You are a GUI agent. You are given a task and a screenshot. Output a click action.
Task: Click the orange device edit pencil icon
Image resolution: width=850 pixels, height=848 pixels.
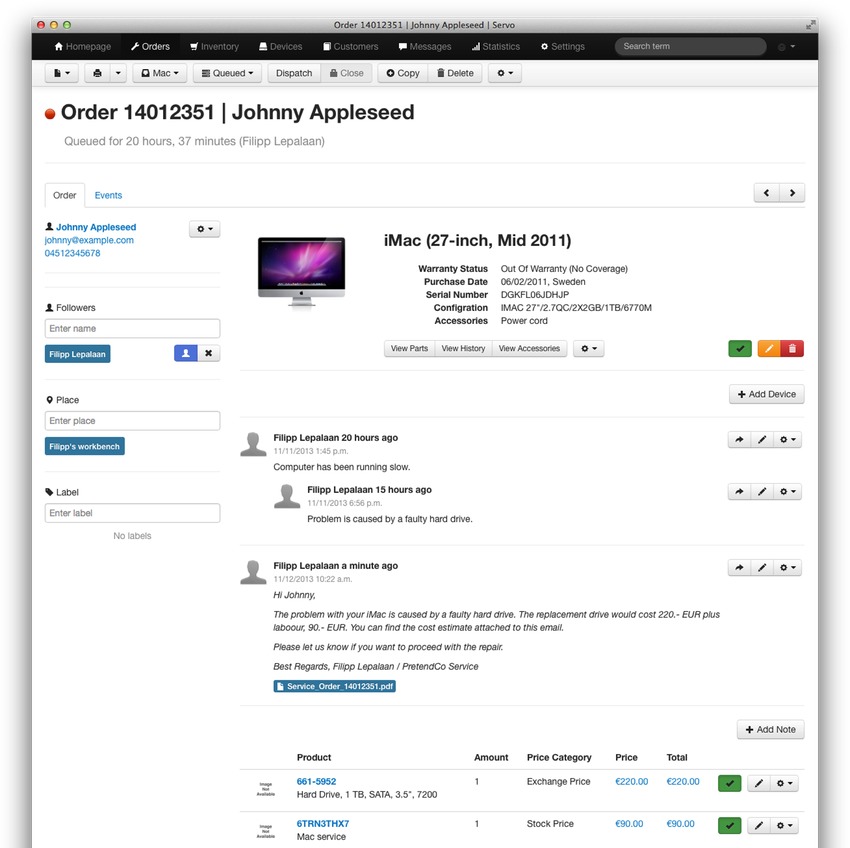point(769,348)
